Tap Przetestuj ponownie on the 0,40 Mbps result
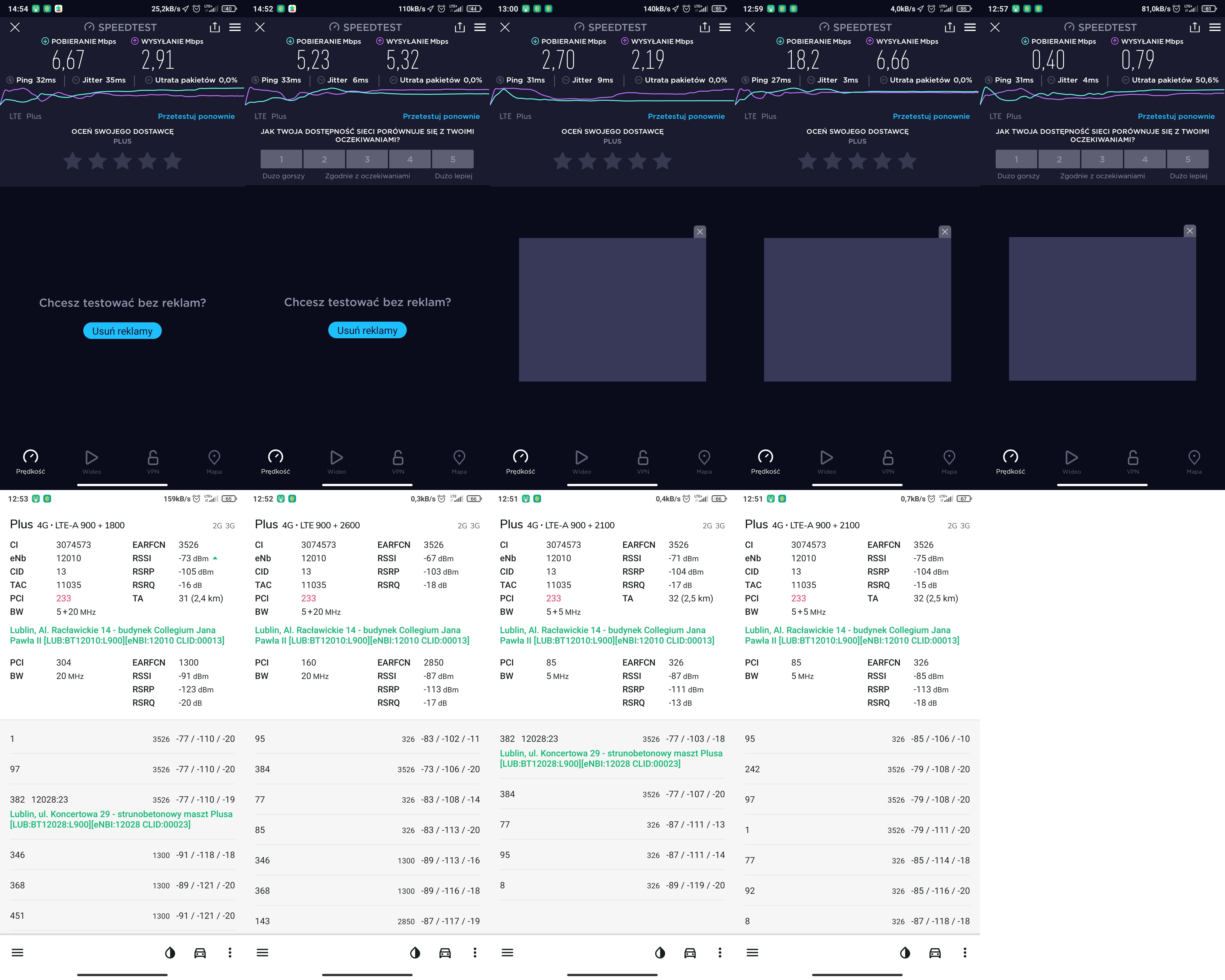Image resolution: width=1225 pixels, height=980 pixels. coord(1176,116)
